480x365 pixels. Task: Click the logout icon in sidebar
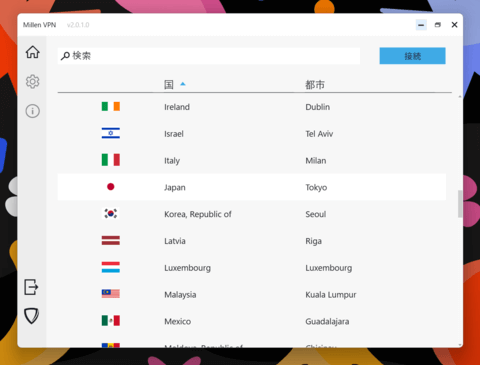click(x=31, y=287)
